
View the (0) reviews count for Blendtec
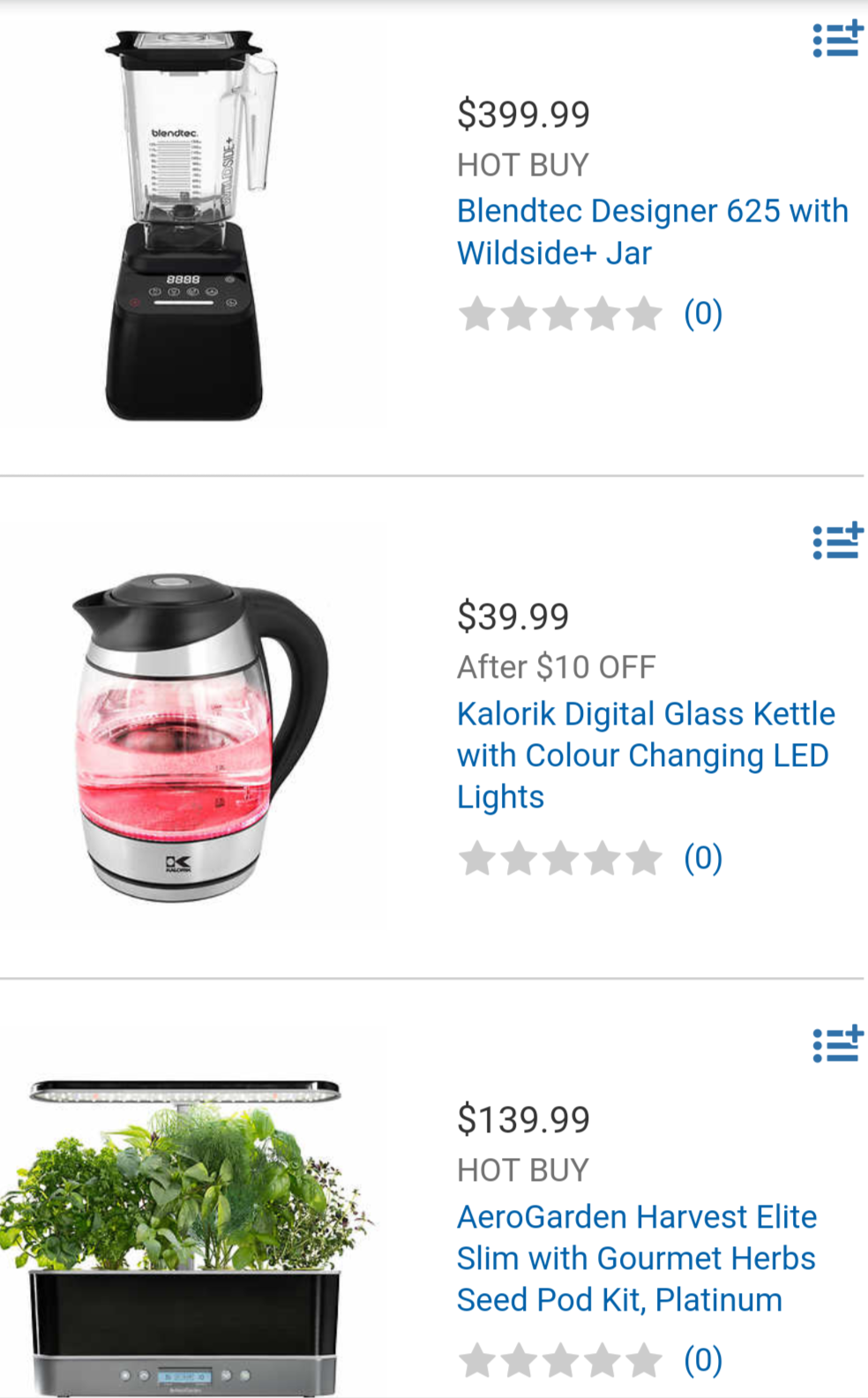[x=703, y=313]
